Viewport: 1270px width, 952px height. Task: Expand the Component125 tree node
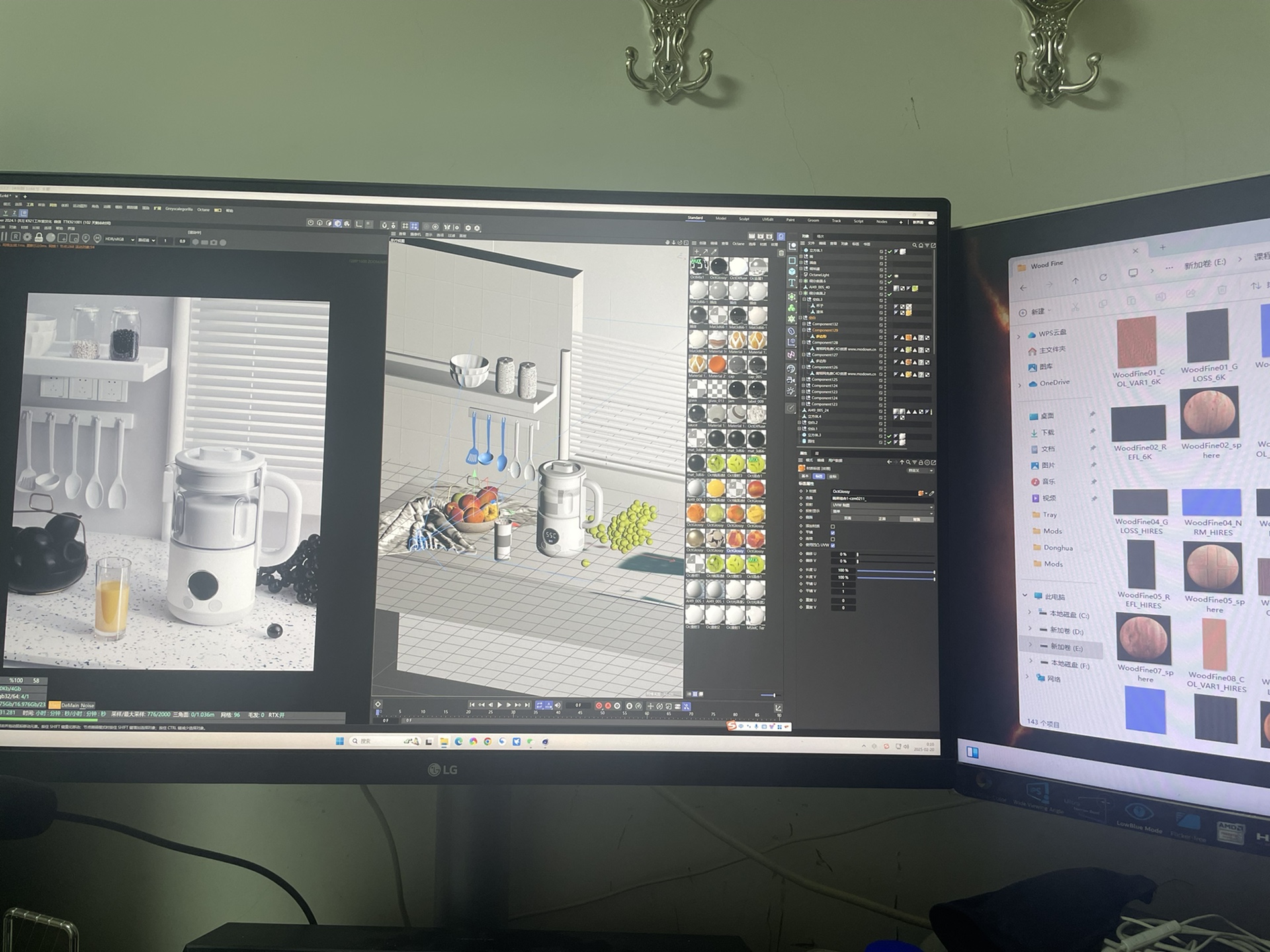(803, 379)
